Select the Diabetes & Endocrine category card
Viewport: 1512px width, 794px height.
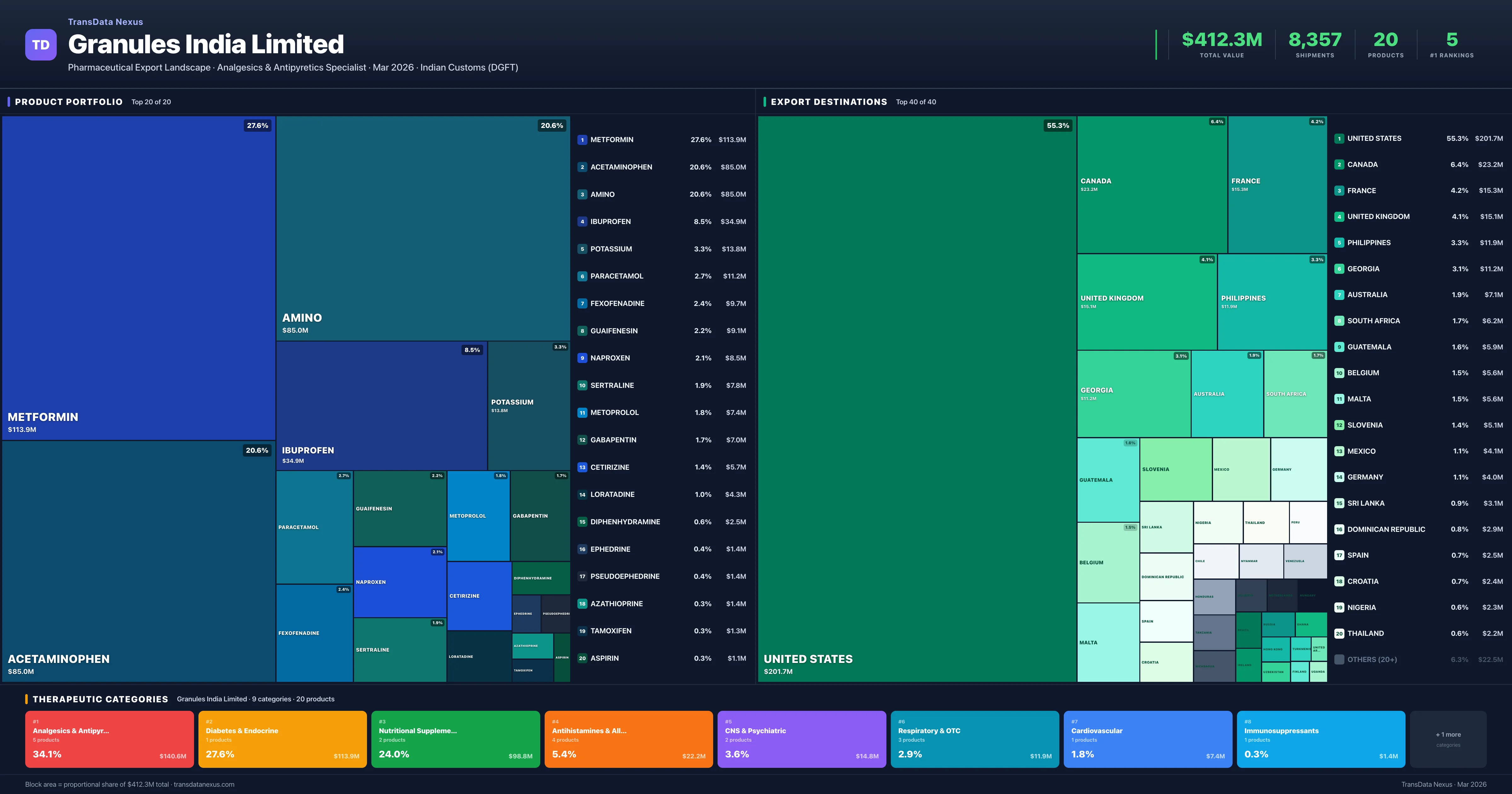282,739
